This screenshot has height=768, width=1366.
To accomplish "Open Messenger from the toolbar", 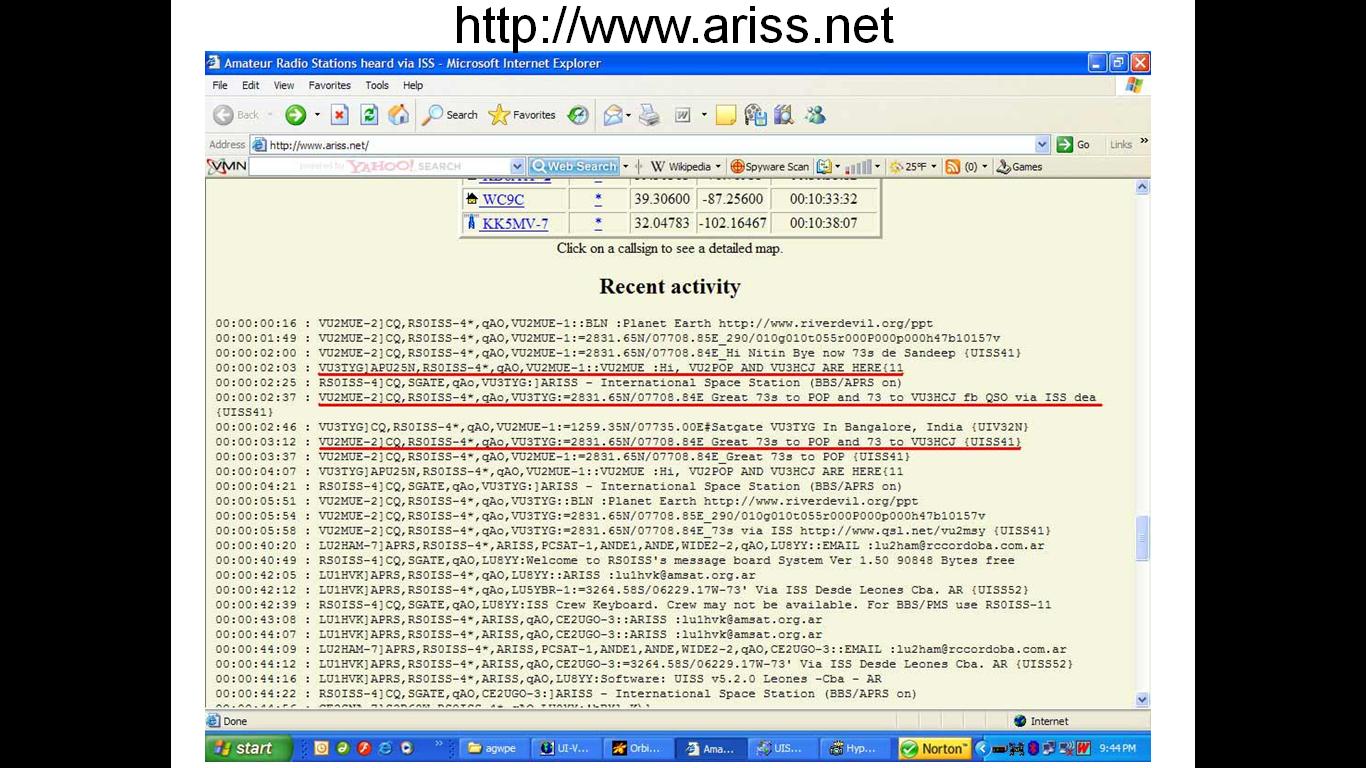I will point(815,115).
